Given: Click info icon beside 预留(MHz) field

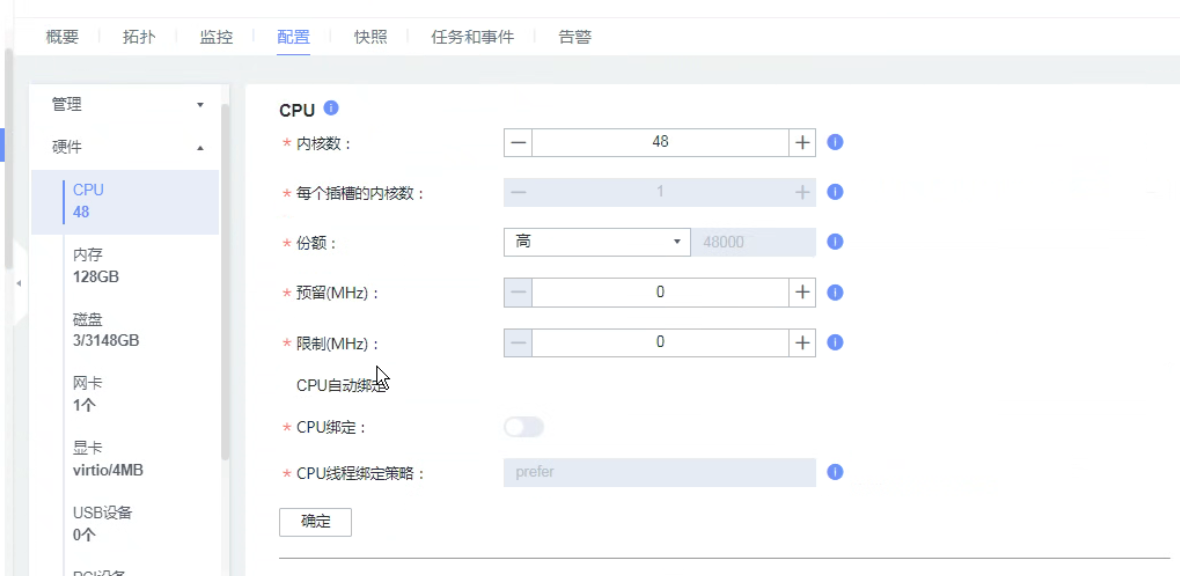Looking at the screenshot, I should pos(836,292).
